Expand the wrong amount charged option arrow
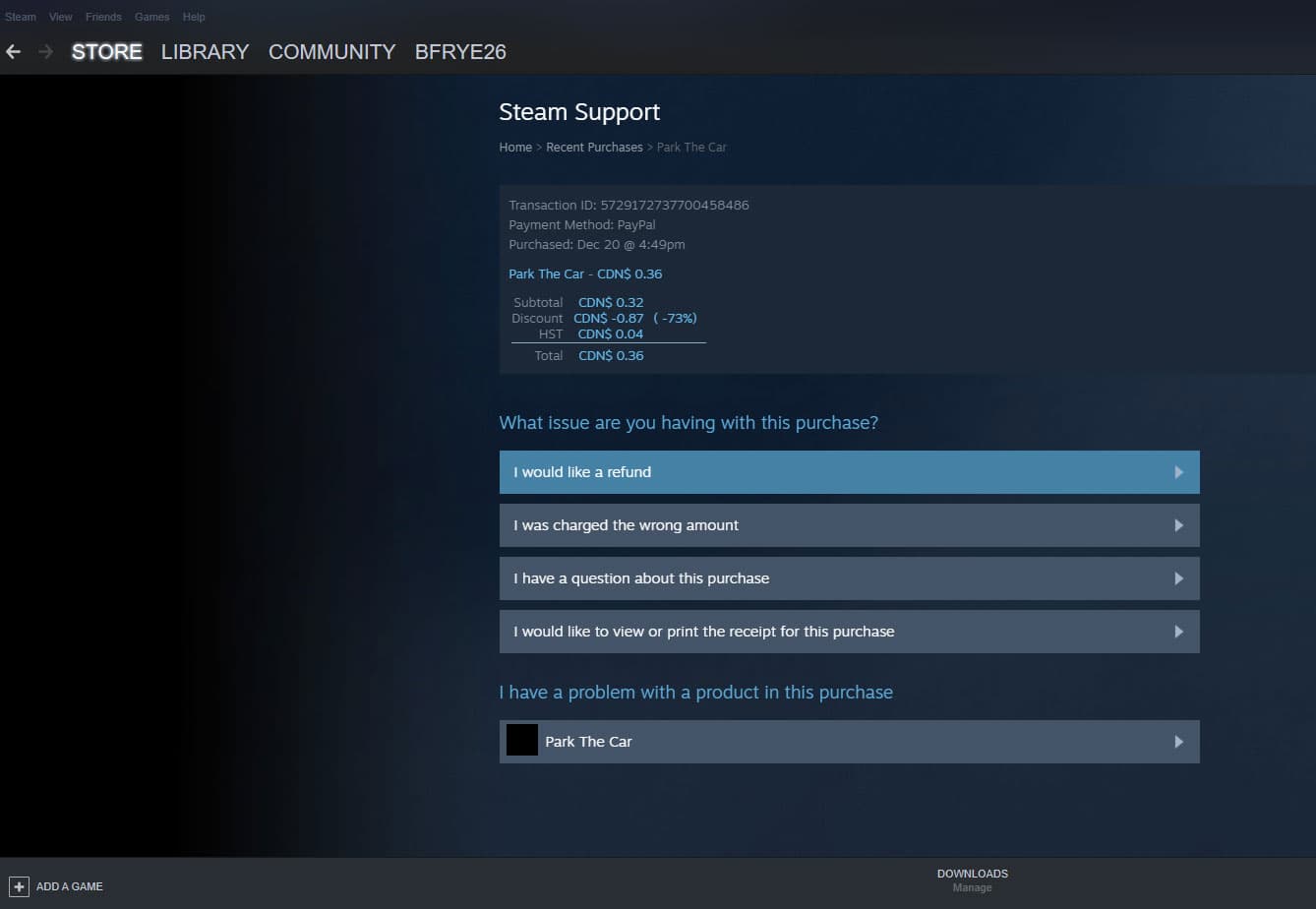This screenshot has width=1316, height=909. tap(1178, 525)
